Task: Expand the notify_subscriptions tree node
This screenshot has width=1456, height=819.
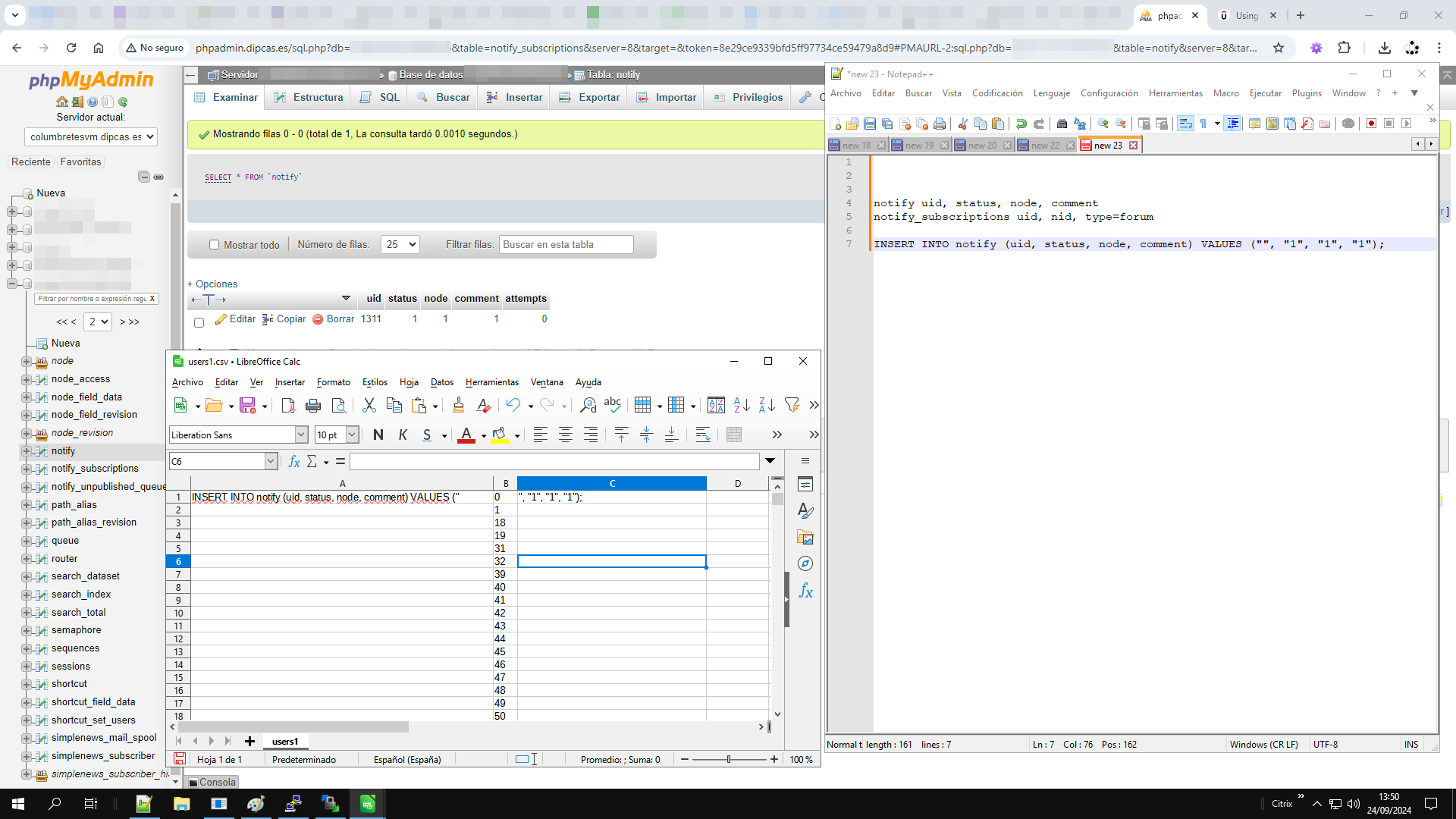Action: 27,469
